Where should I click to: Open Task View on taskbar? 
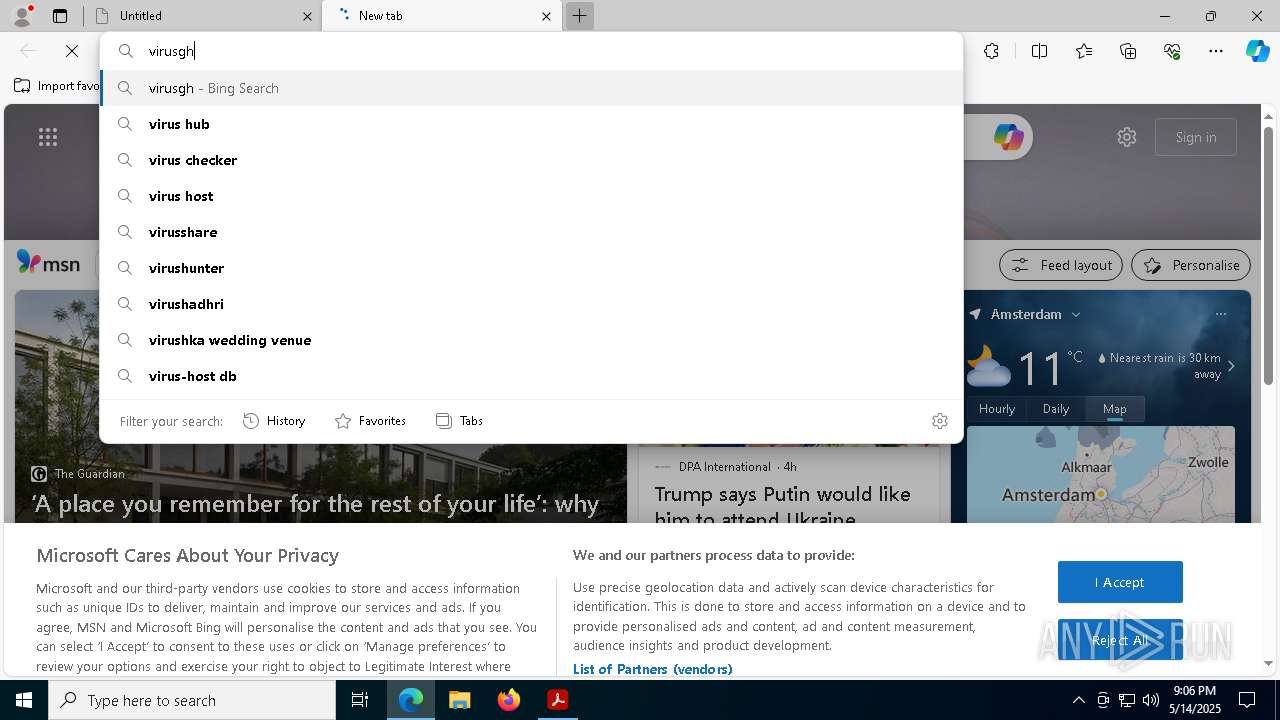pyautogui.click(x=360, y=700)
